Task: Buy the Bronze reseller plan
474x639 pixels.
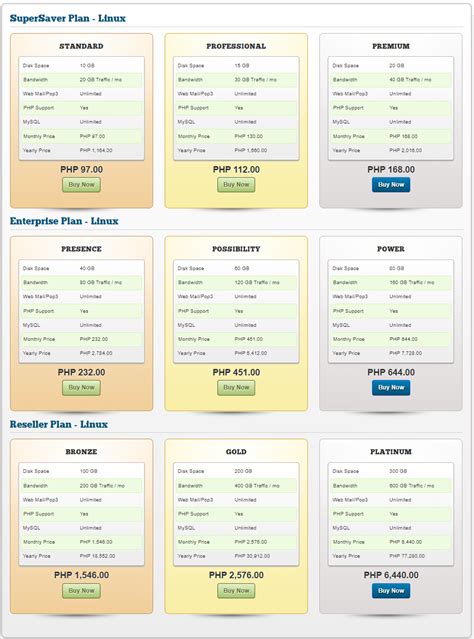Action: [82, 591]
